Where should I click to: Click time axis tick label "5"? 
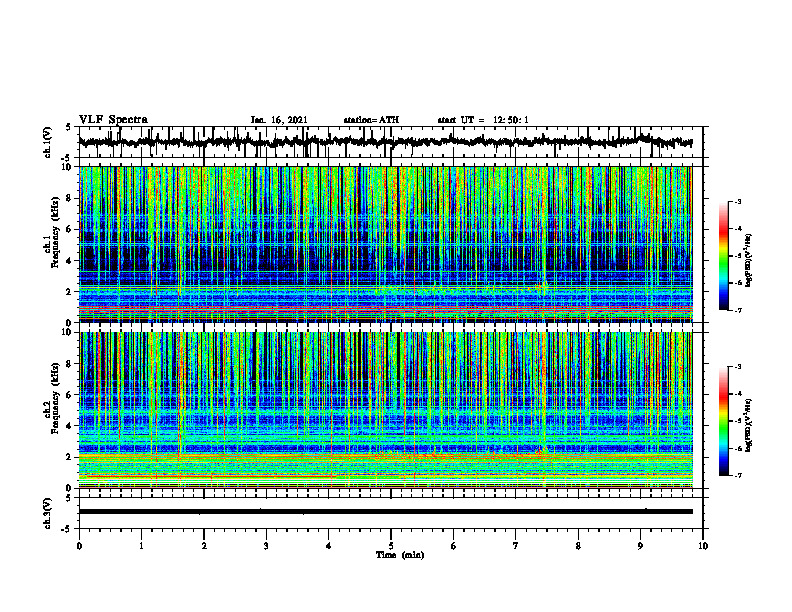click(391, 546)
